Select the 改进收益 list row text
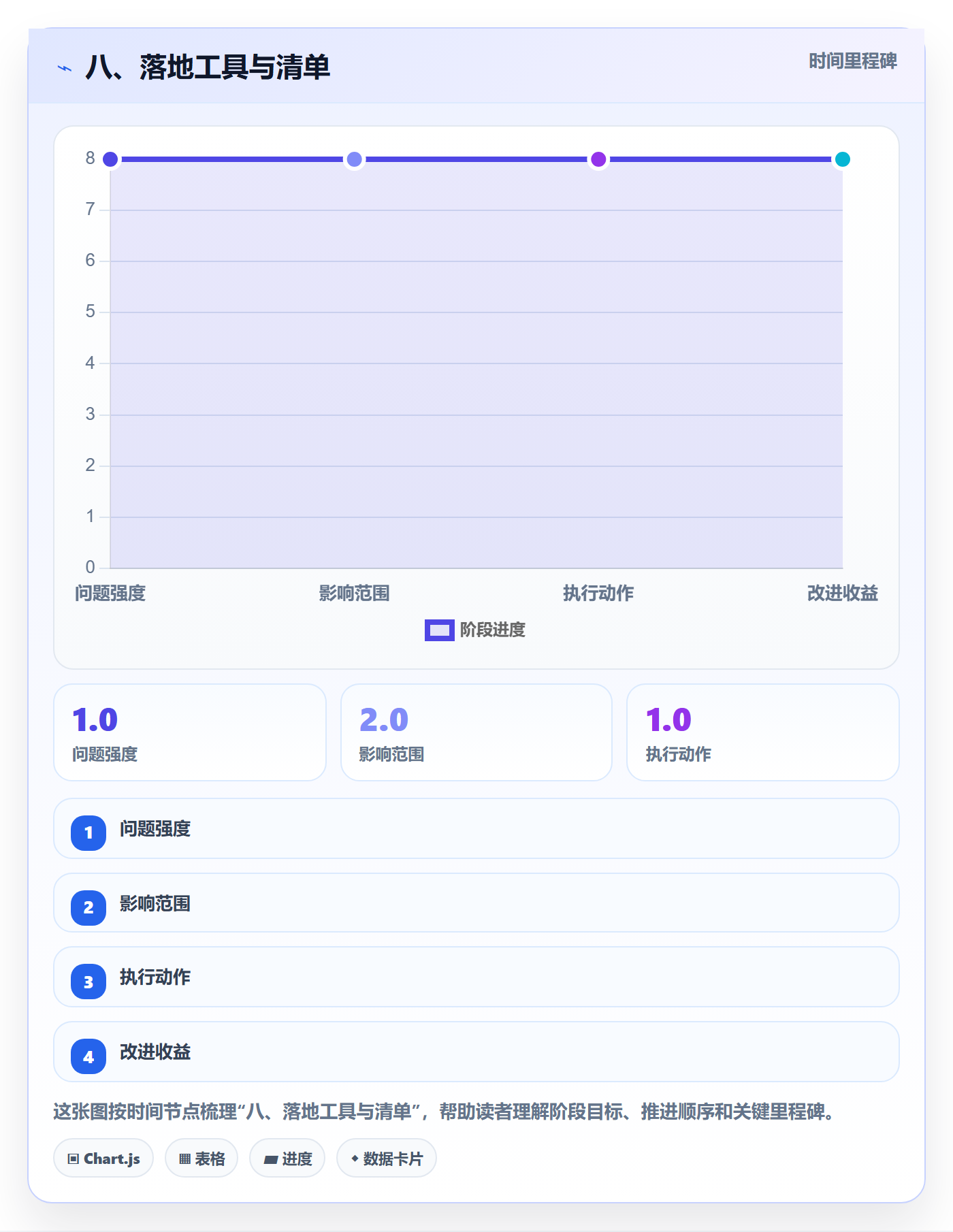This screenshot has height=1232, width=953. coord(155,1052)
